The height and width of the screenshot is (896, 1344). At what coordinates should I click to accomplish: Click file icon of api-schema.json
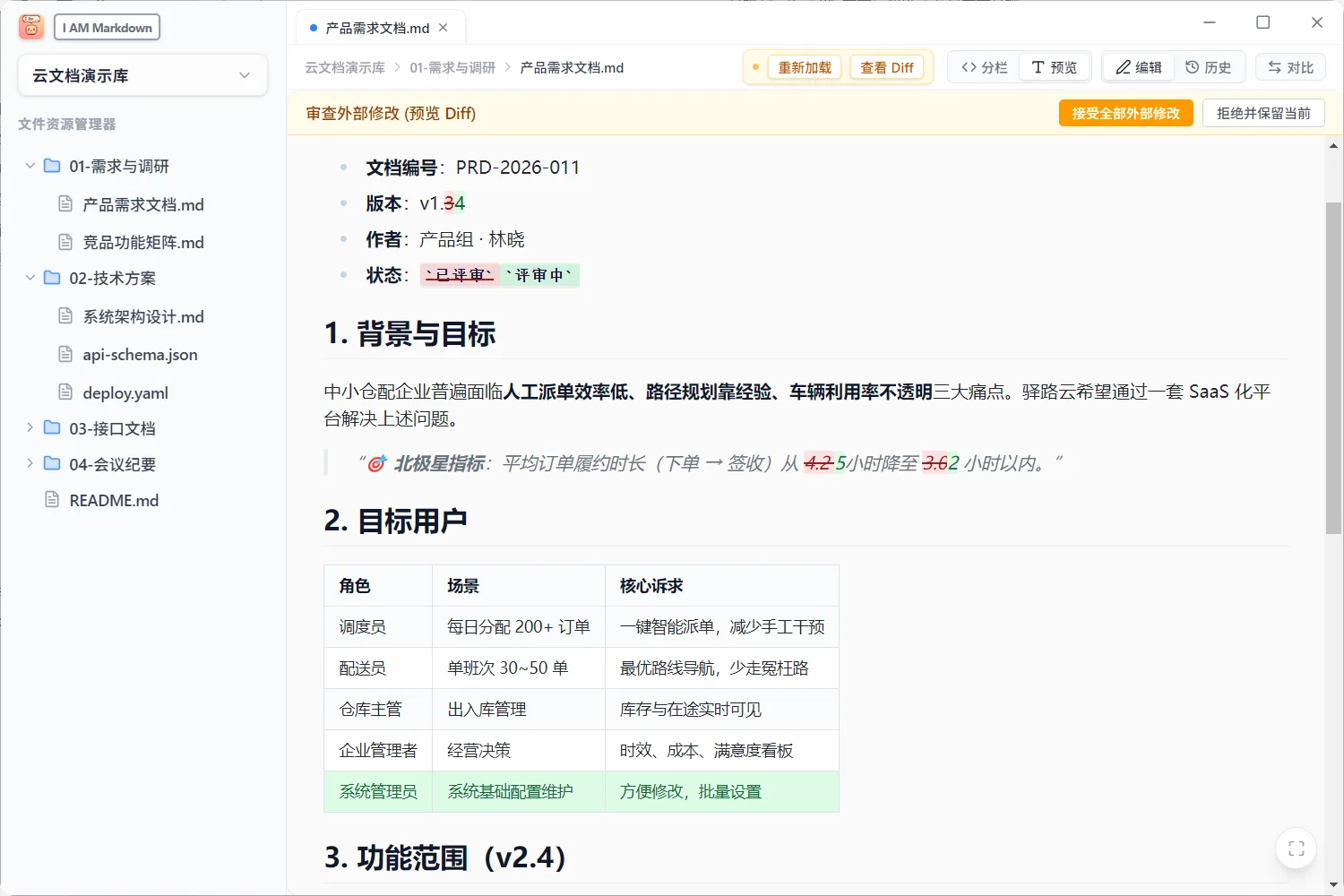[x=65, y=355]
